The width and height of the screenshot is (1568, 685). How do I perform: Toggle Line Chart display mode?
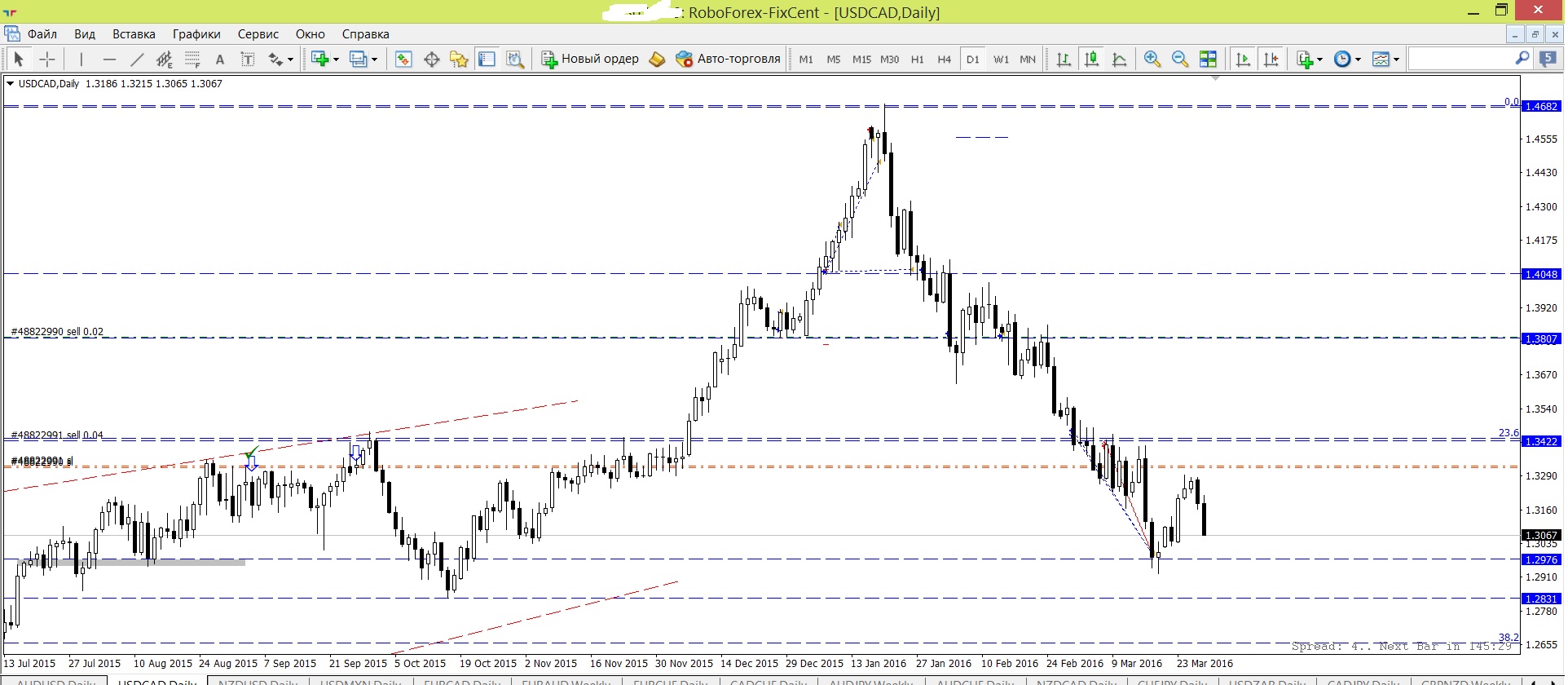tap(1120, 59)
